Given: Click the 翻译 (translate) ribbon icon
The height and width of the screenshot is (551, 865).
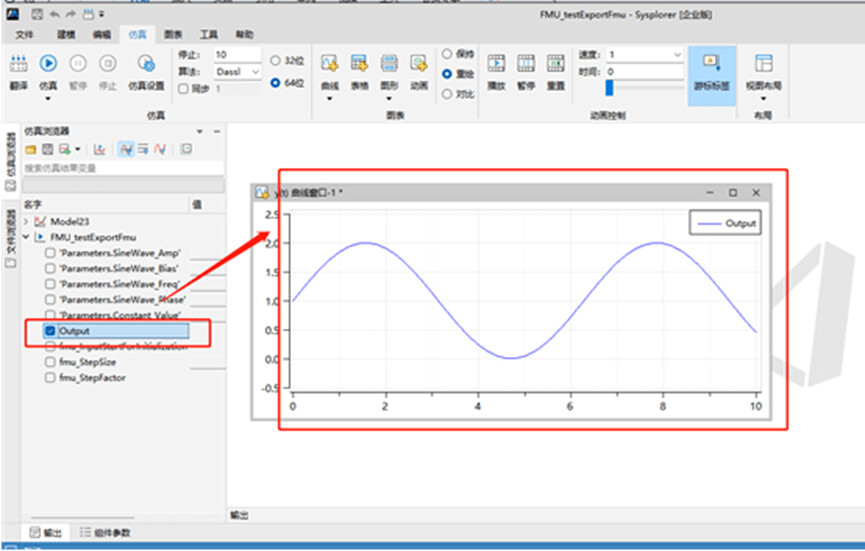Looking at the screenshot, I should 18,63.
